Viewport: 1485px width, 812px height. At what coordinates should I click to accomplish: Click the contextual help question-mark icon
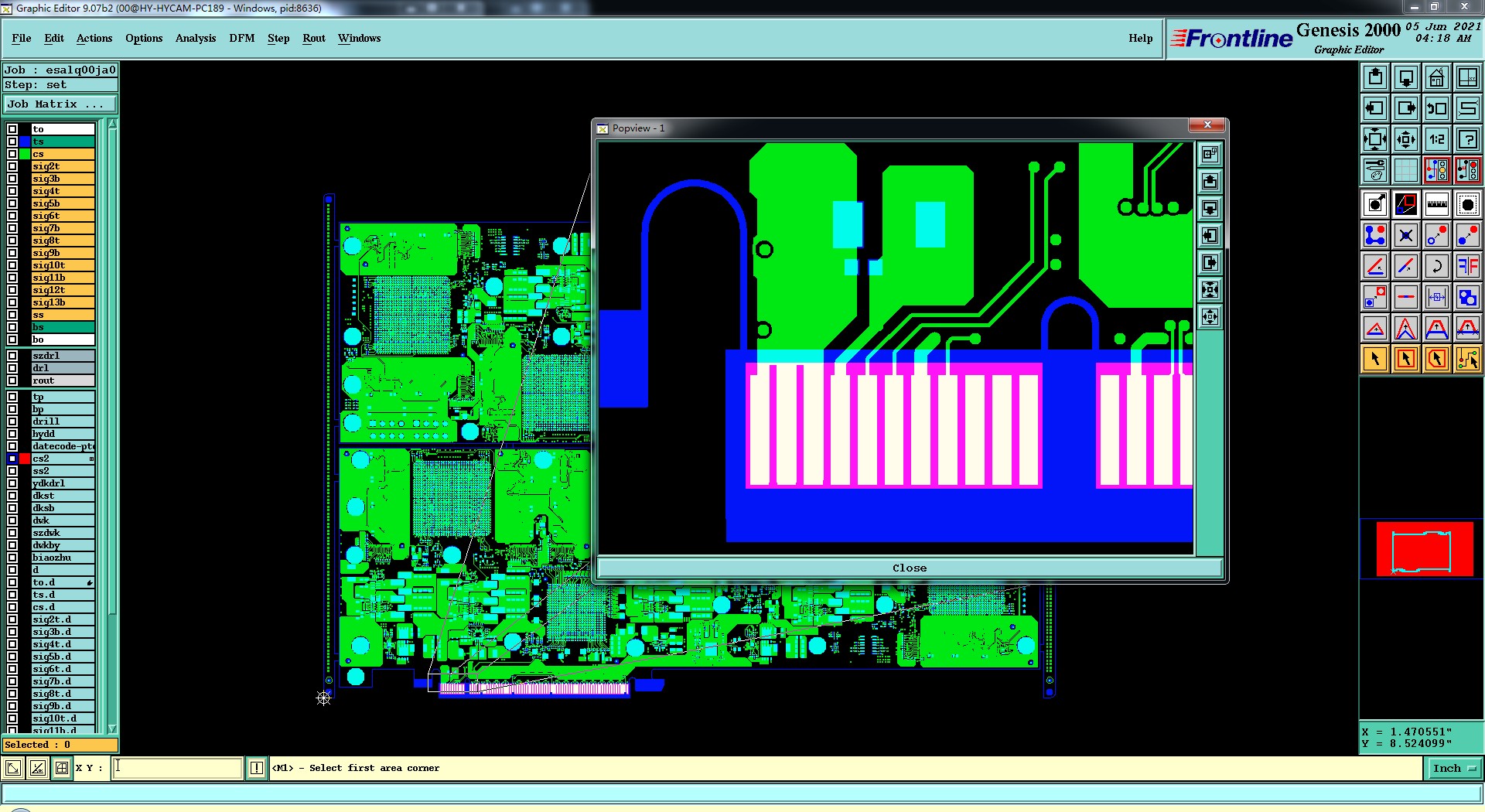click(1467, 139)
